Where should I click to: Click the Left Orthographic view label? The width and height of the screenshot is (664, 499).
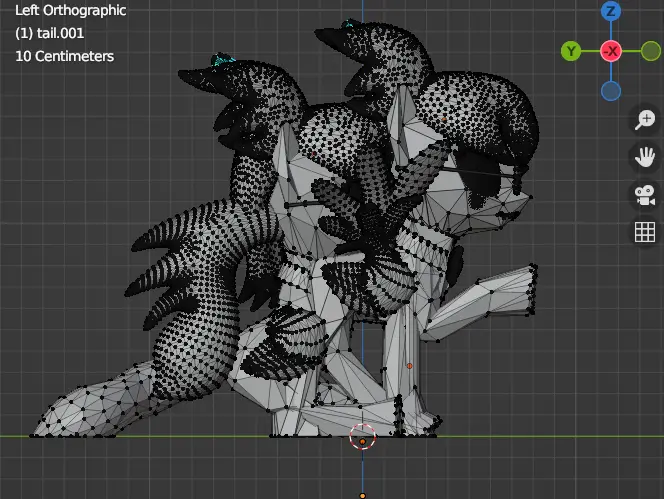tap(70, 10)
